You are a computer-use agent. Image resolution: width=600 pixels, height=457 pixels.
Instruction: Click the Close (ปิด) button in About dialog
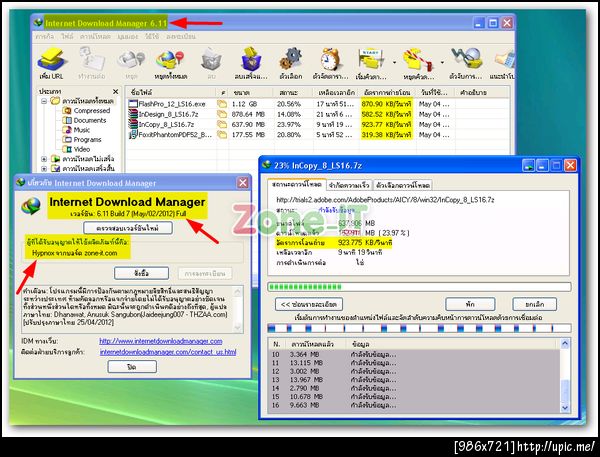point(132,367)
